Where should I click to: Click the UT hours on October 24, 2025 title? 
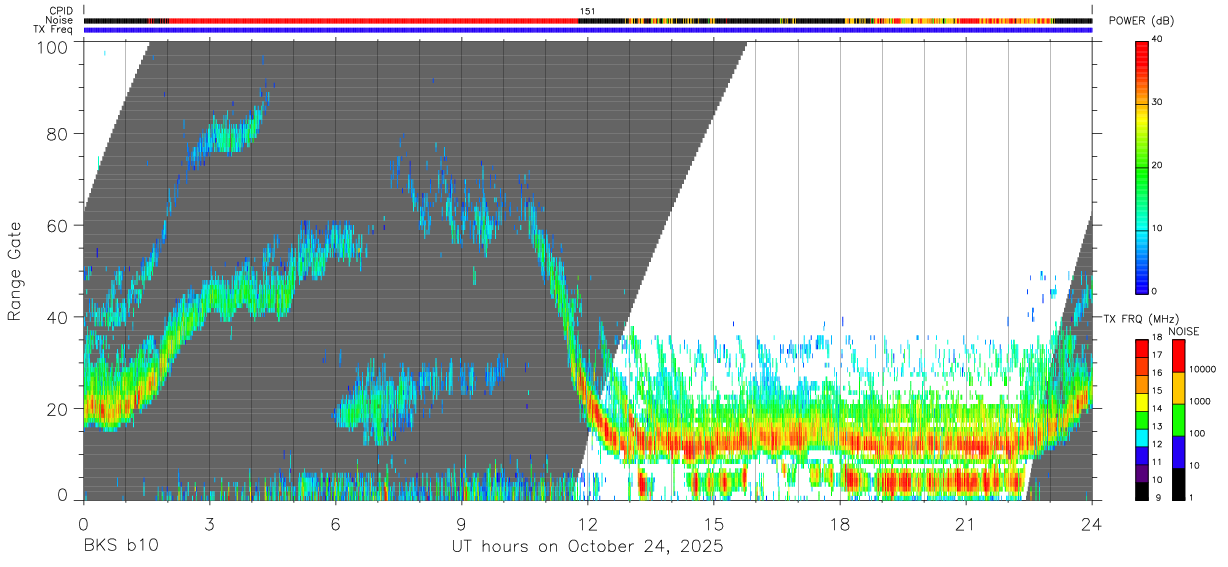coord(588,547)
